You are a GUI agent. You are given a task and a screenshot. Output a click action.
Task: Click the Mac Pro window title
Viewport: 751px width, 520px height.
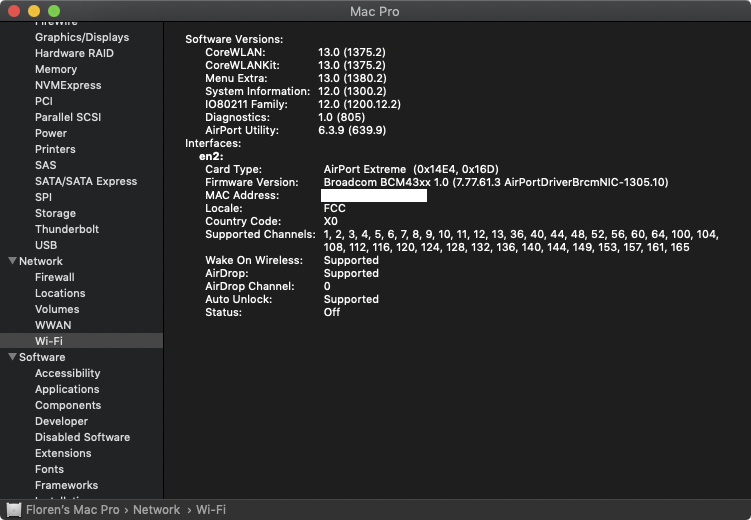click(375, 11)
